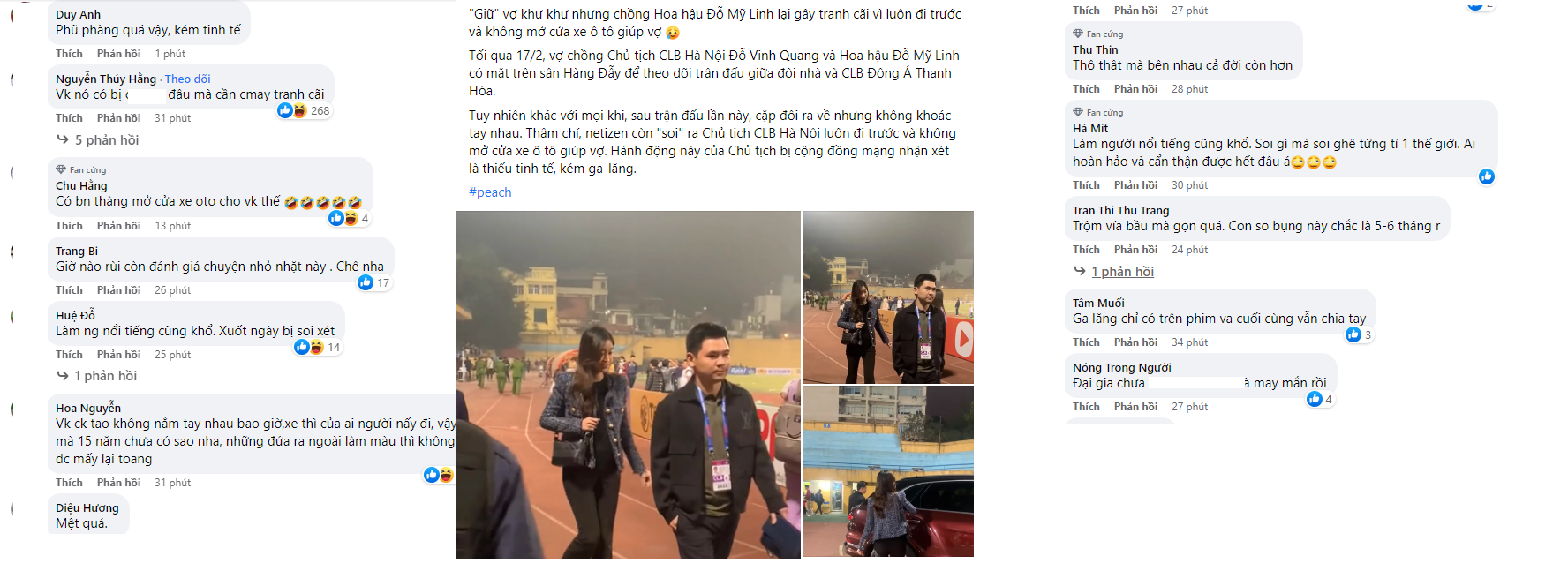Expand 1 phản hồi under Tran Thi Thu Trang
This screenshot has height=586, width=1568.
1114,272
